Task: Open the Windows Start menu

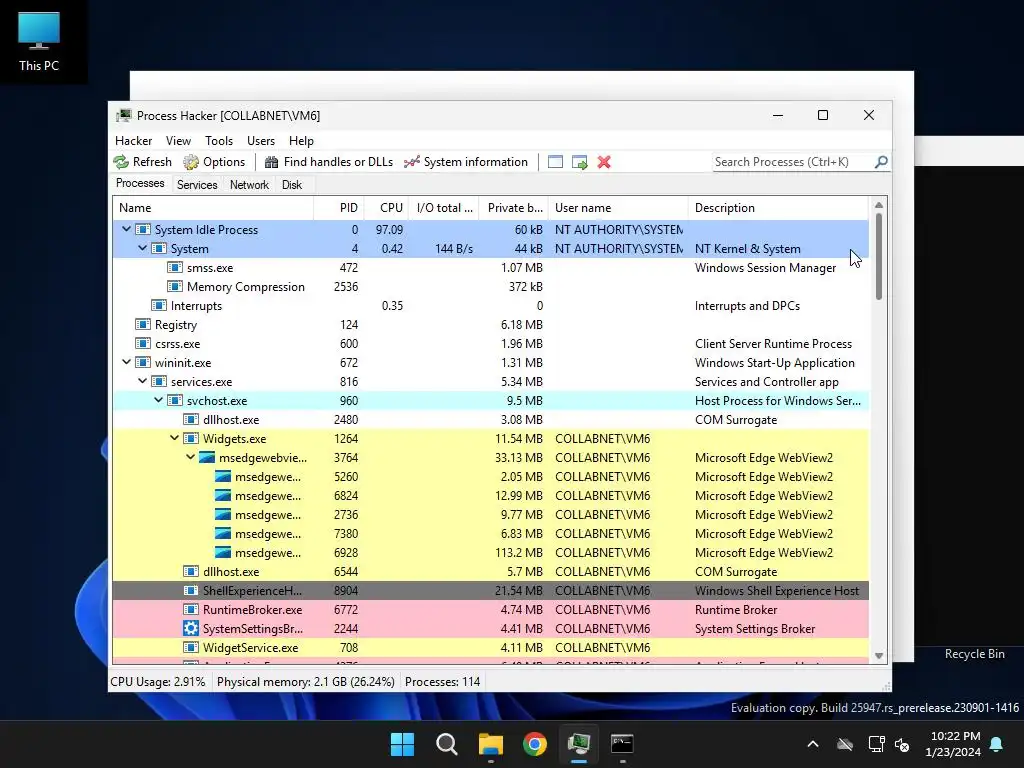Action: point(402,744)
